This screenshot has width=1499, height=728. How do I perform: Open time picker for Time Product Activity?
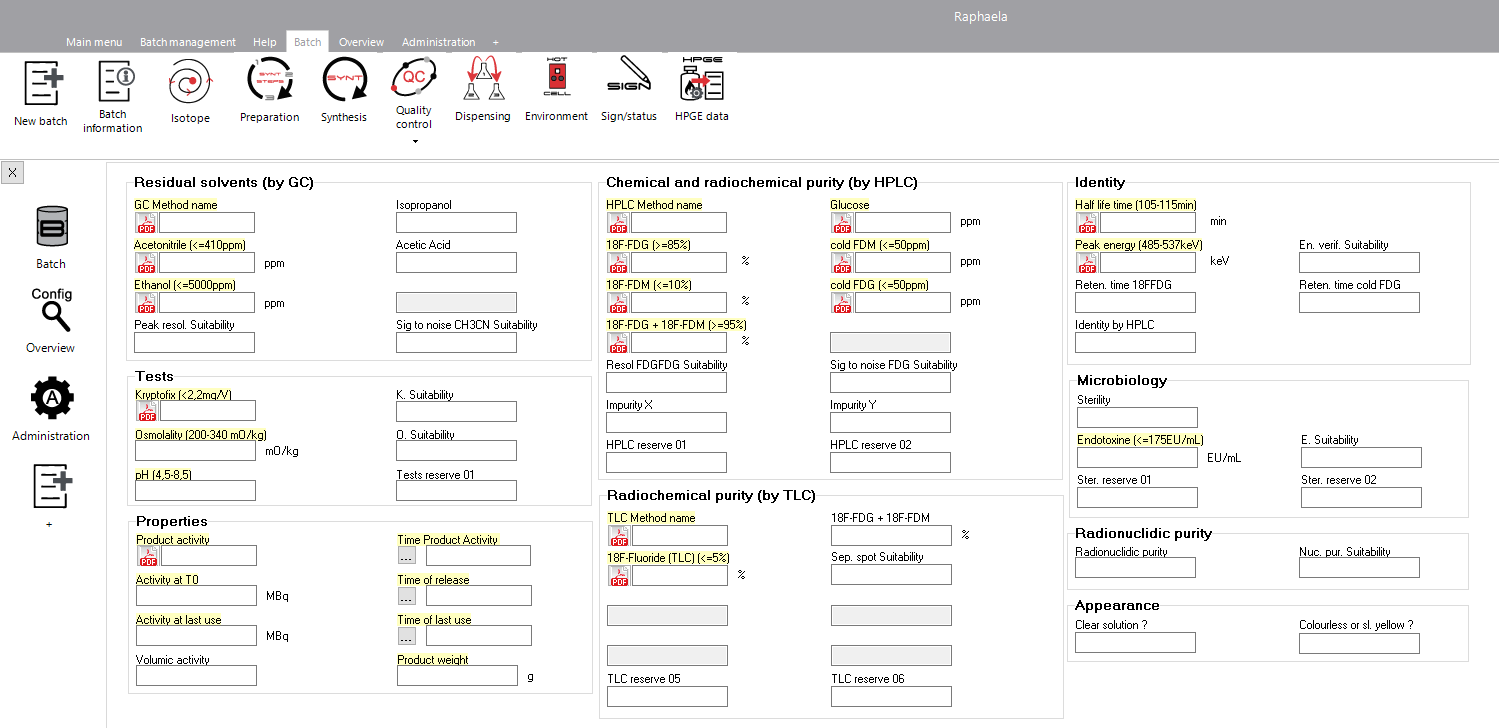[x=407, y=556]
